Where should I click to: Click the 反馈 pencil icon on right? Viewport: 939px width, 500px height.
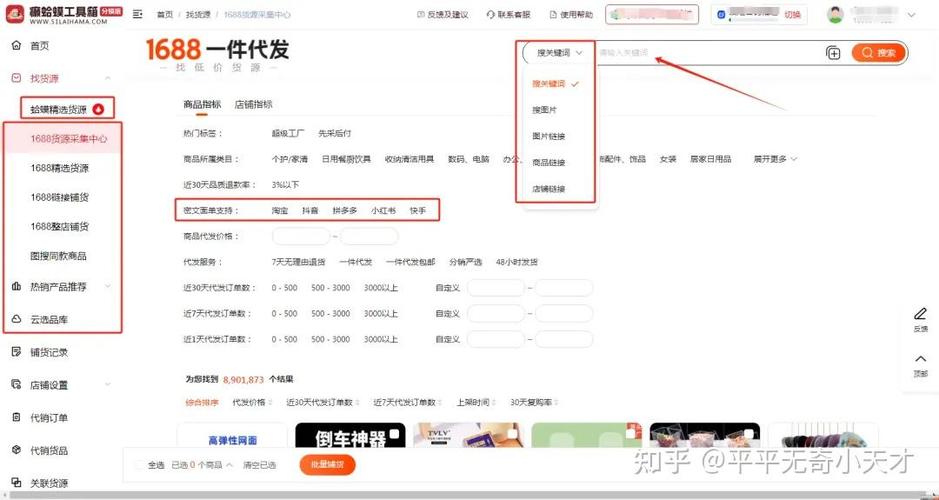(x=920, y=314)
